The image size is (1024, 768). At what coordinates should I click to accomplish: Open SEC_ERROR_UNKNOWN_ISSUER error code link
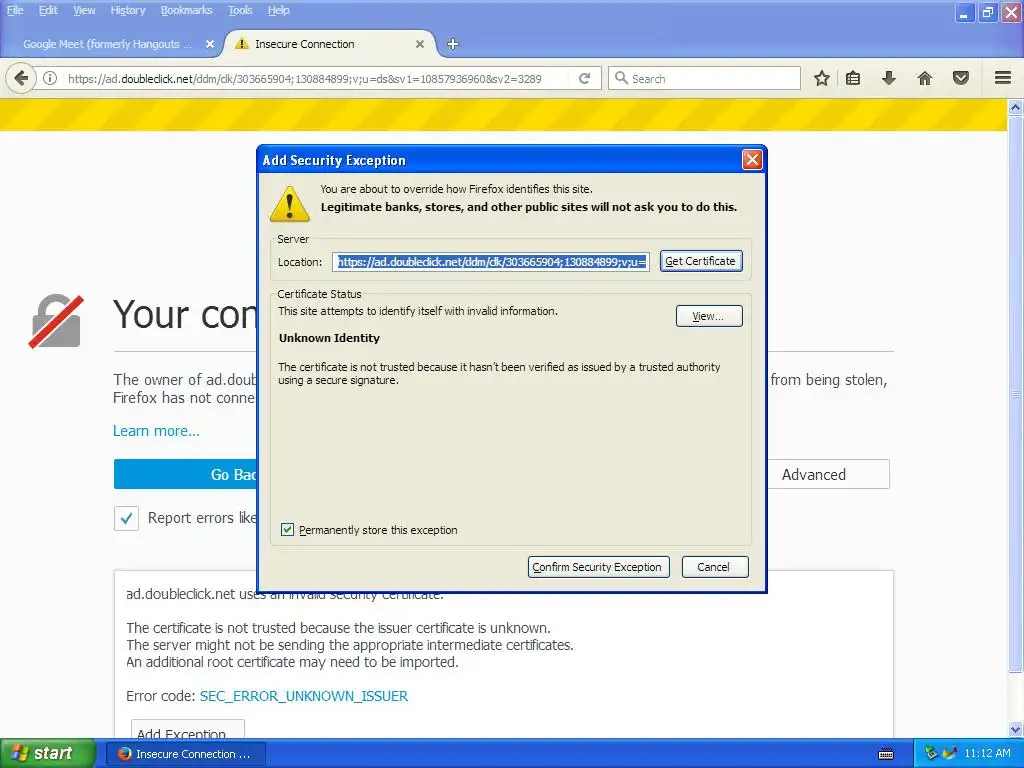(x=304, y=696)
